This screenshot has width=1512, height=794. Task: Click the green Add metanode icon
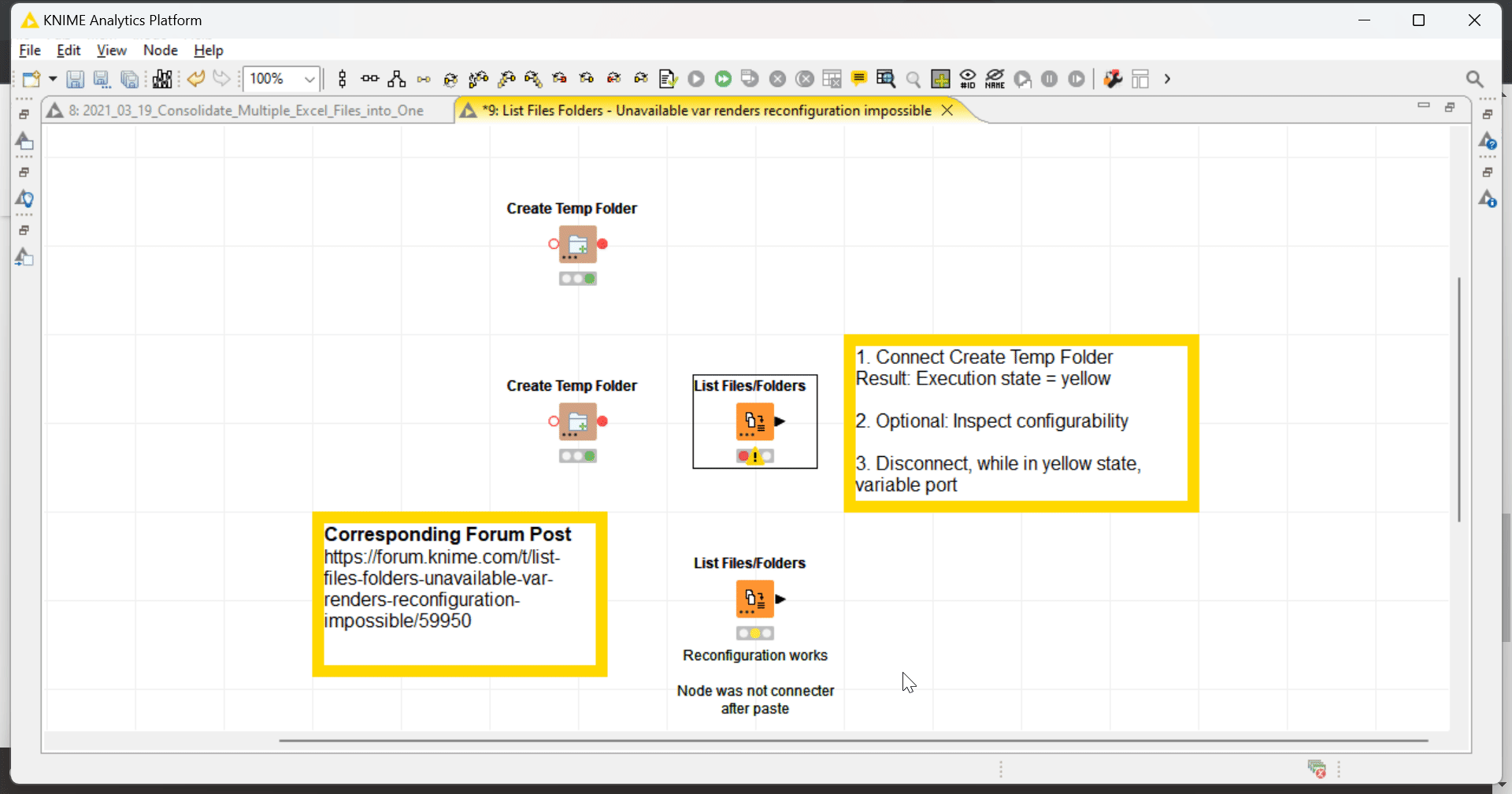click(940, 79)
